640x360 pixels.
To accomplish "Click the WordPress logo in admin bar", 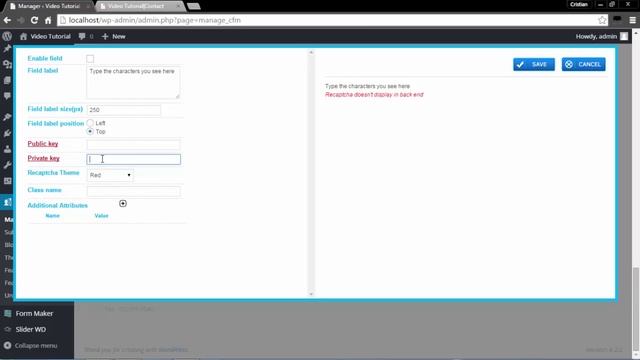I will [7, 36].
